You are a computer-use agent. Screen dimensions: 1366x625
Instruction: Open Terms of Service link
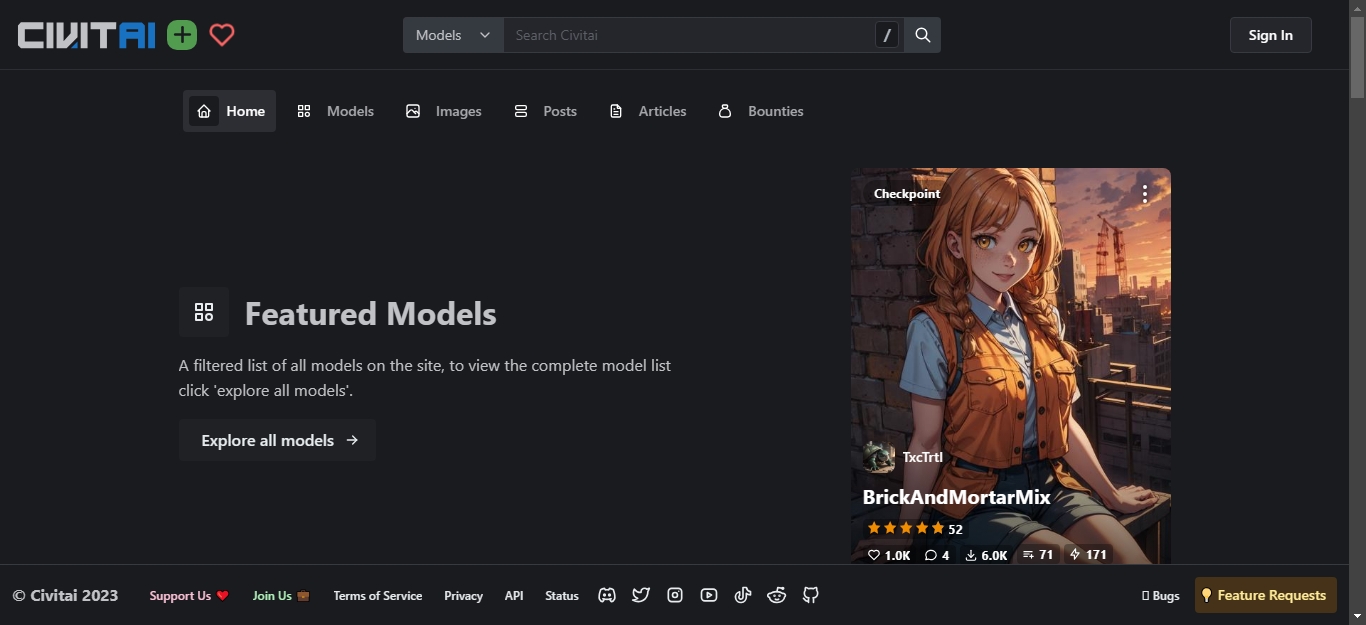point(377,595)
